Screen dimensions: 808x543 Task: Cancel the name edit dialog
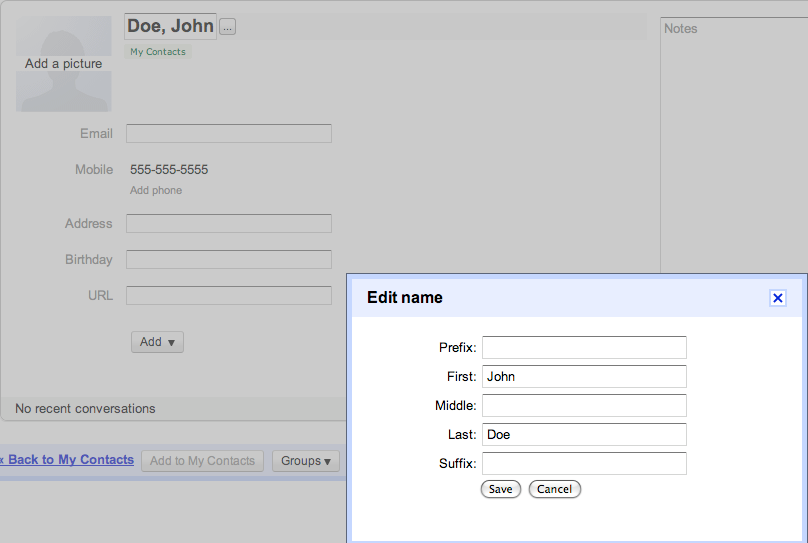point(554,489)
